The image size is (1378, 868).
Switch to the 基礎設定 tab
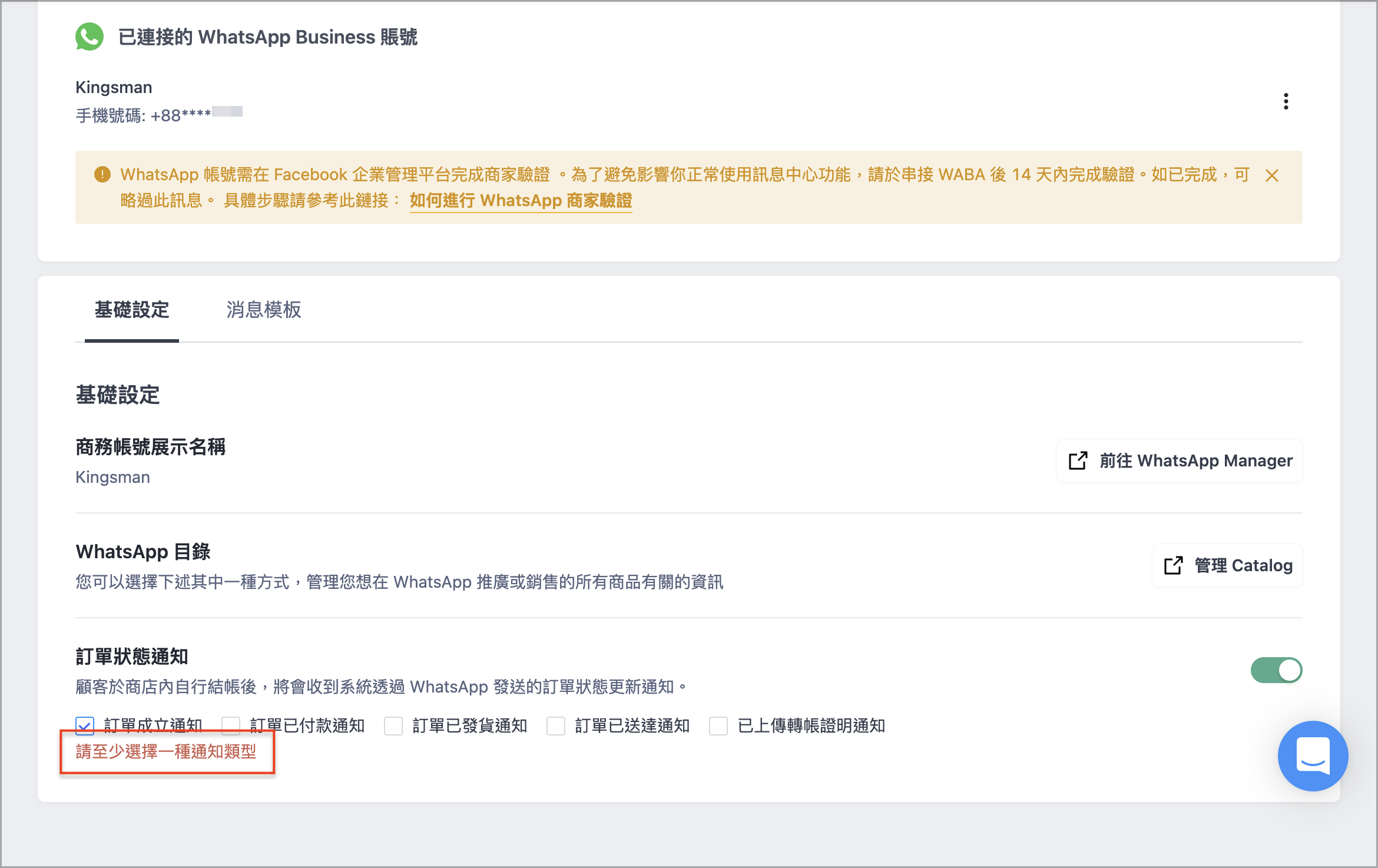pyautogui.click(x=132, y=310)
